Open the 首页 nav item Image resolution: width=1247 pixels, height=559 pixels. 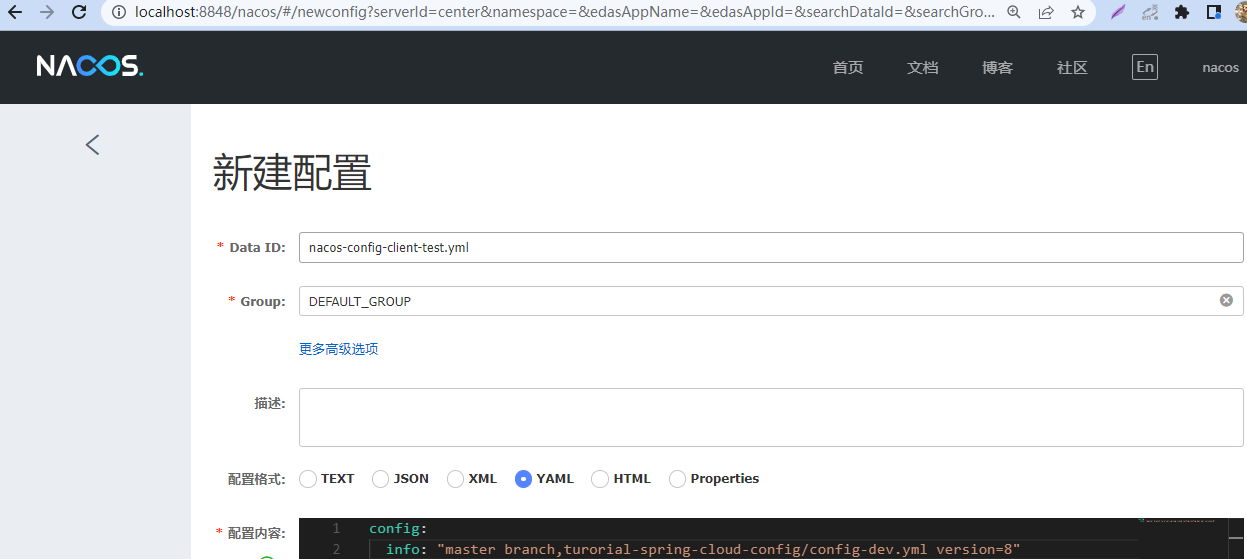(x=847, y=67)
